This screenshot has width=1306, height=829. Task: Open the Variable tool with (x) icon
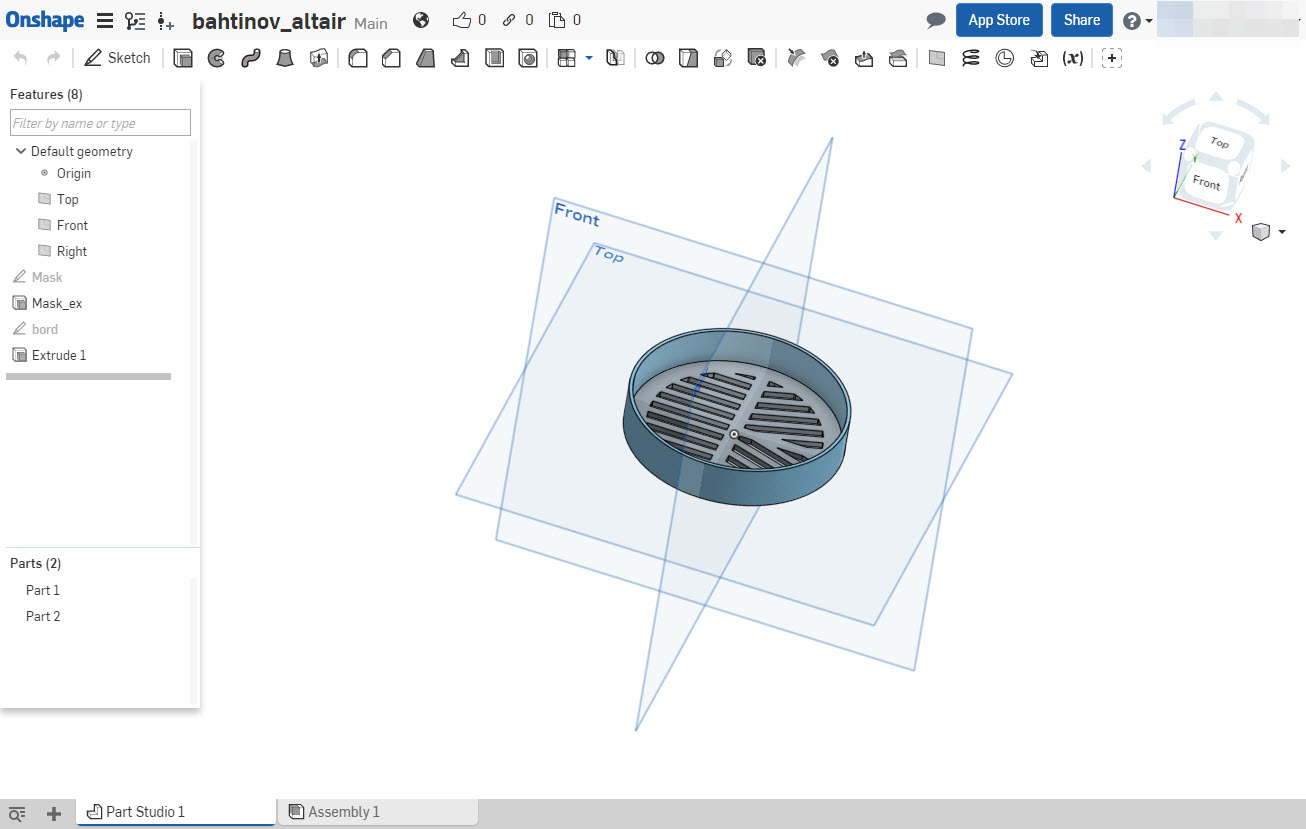[x=1072, y=58]
